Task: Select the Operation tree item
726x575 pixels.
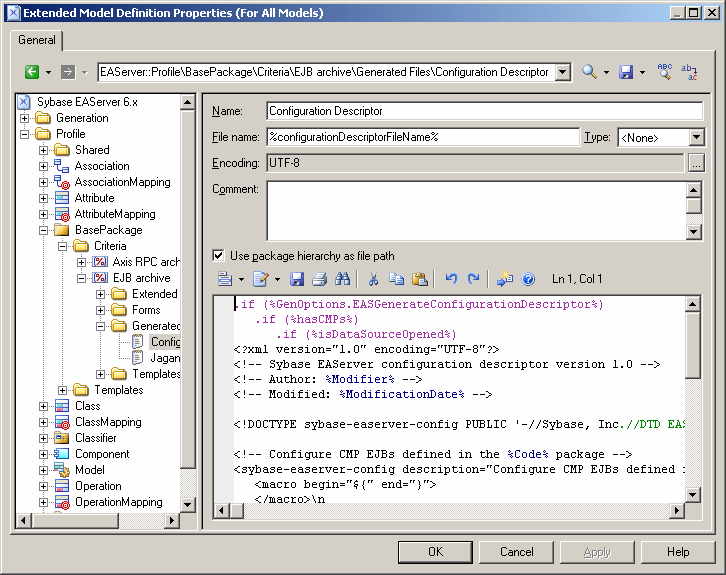Action: pos(98,486)
